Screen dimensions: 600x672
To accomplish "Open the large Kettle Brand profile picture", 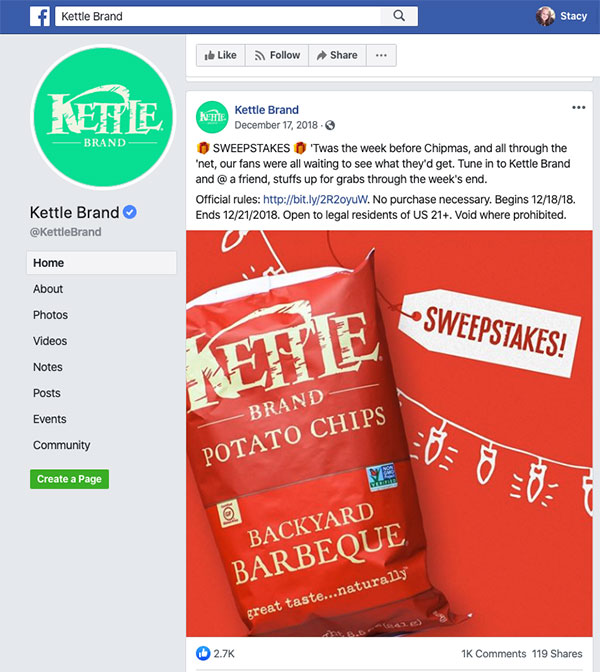I will tap(103, 117).
